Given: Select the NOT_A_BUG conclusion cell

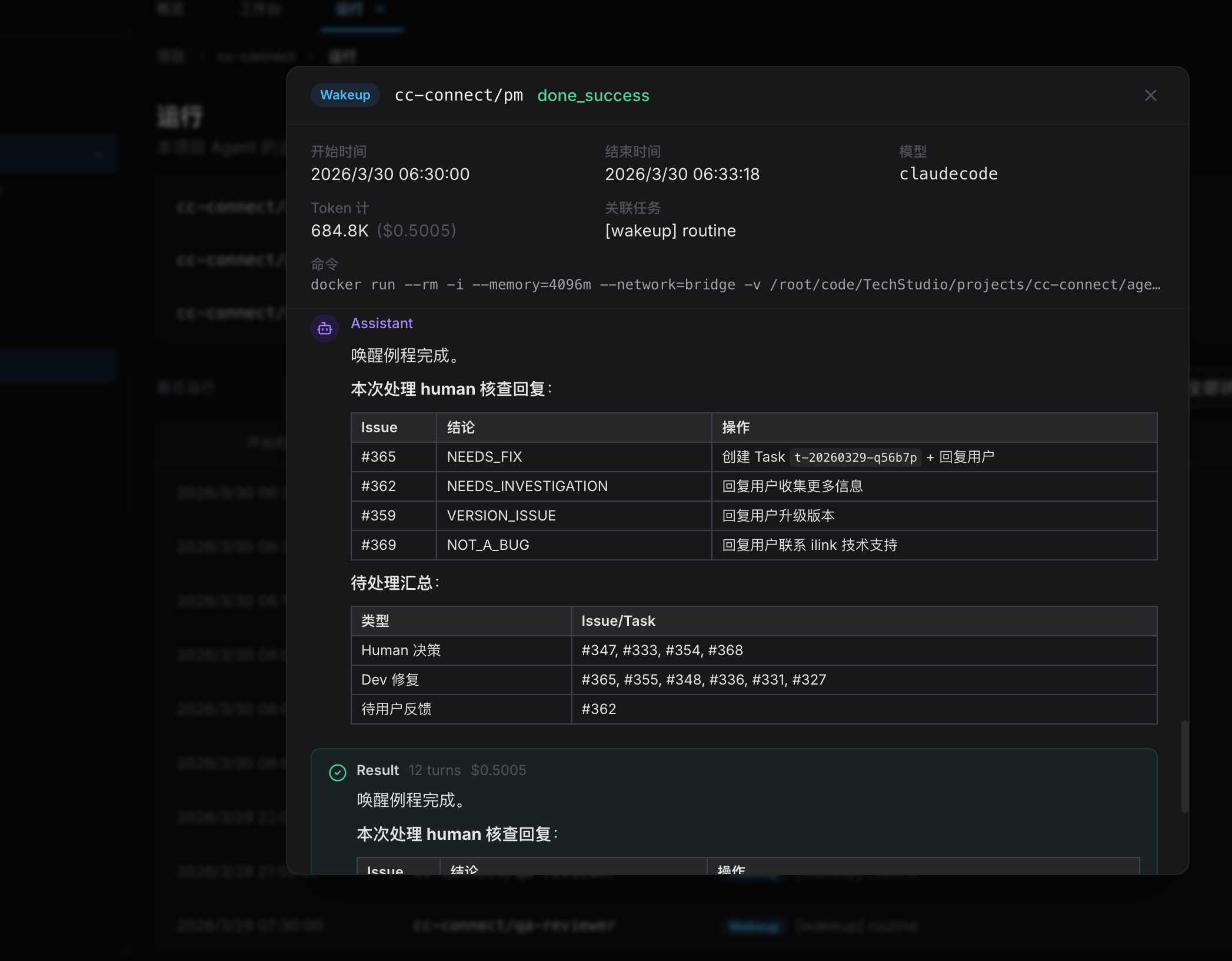Looking at the screenshot, I should pos(488,545).
